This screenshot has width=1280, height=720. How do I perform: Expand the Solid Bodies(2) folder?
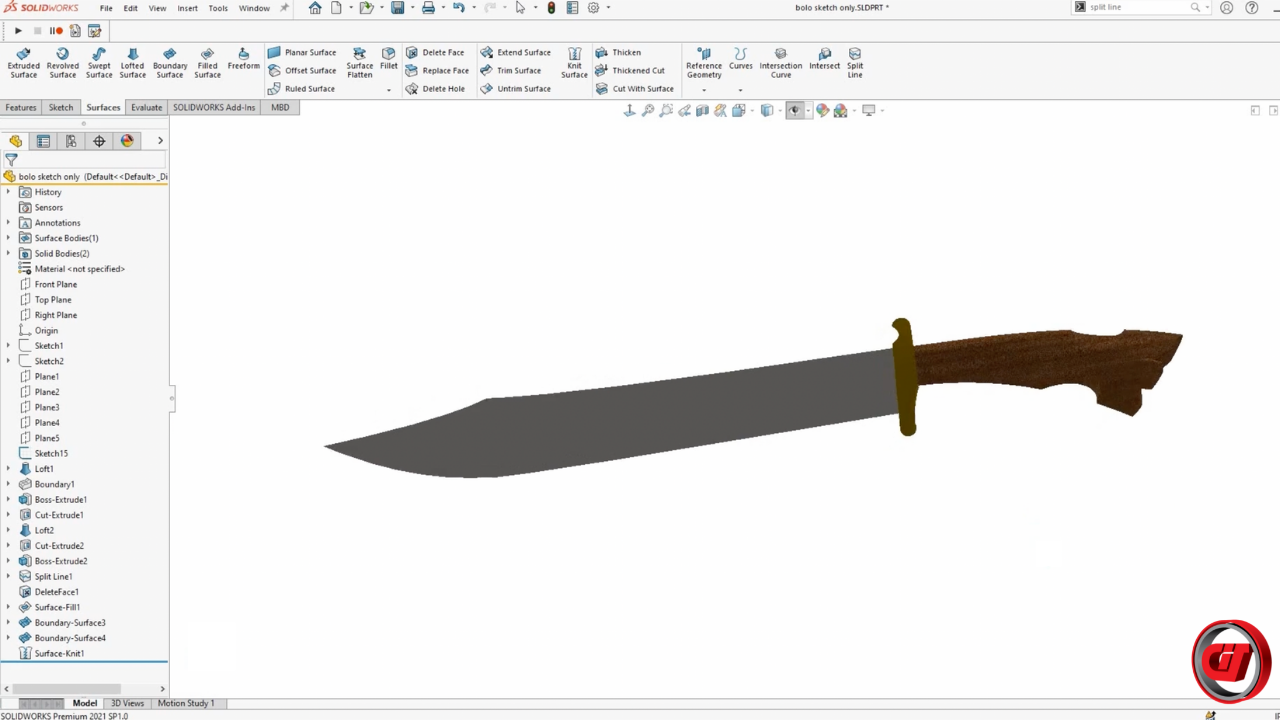pyautogui.click(x=8, y=254)
